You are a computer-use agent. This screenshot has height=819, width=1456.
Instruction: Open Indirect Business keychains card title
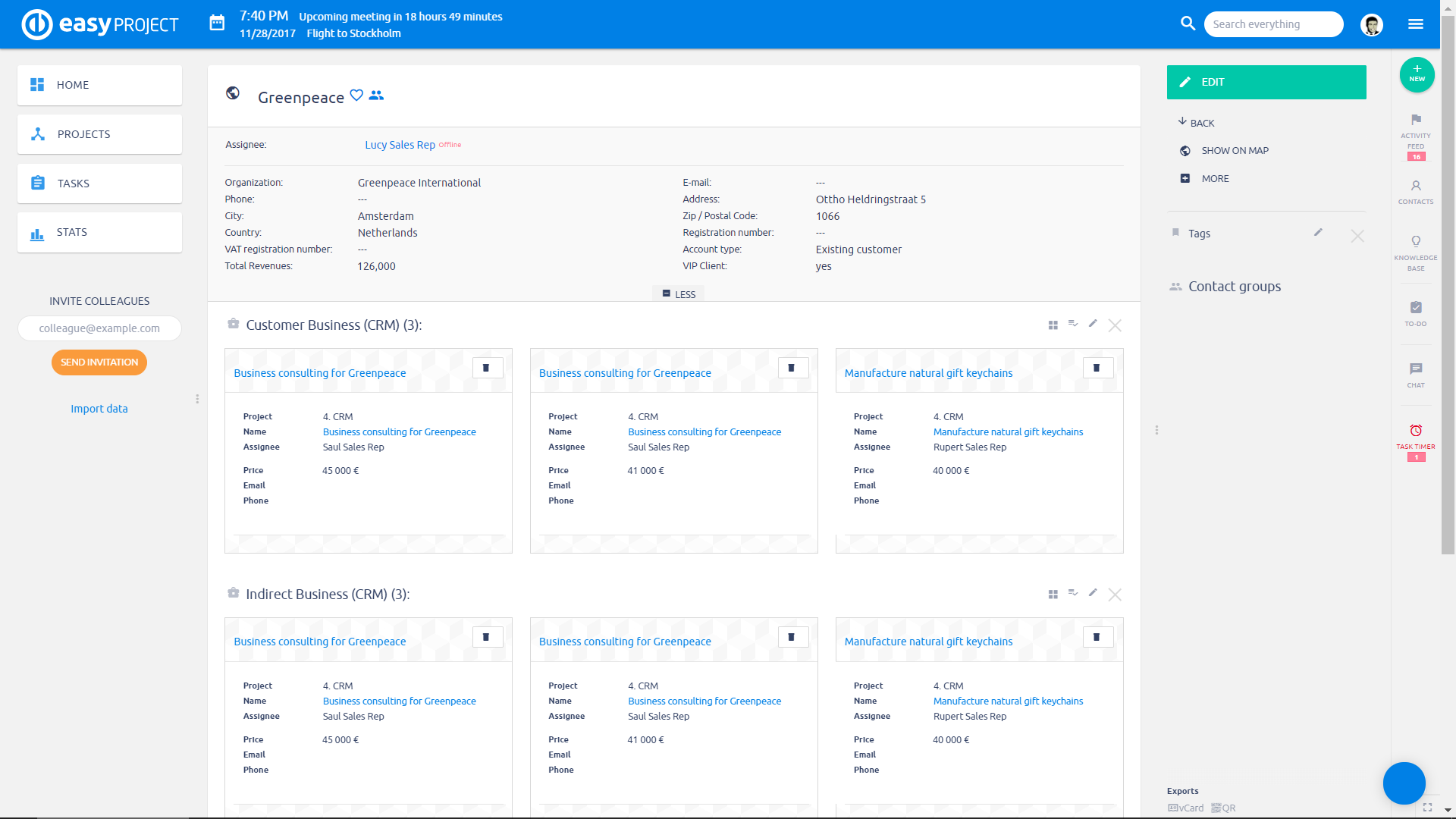coord(928,642)
